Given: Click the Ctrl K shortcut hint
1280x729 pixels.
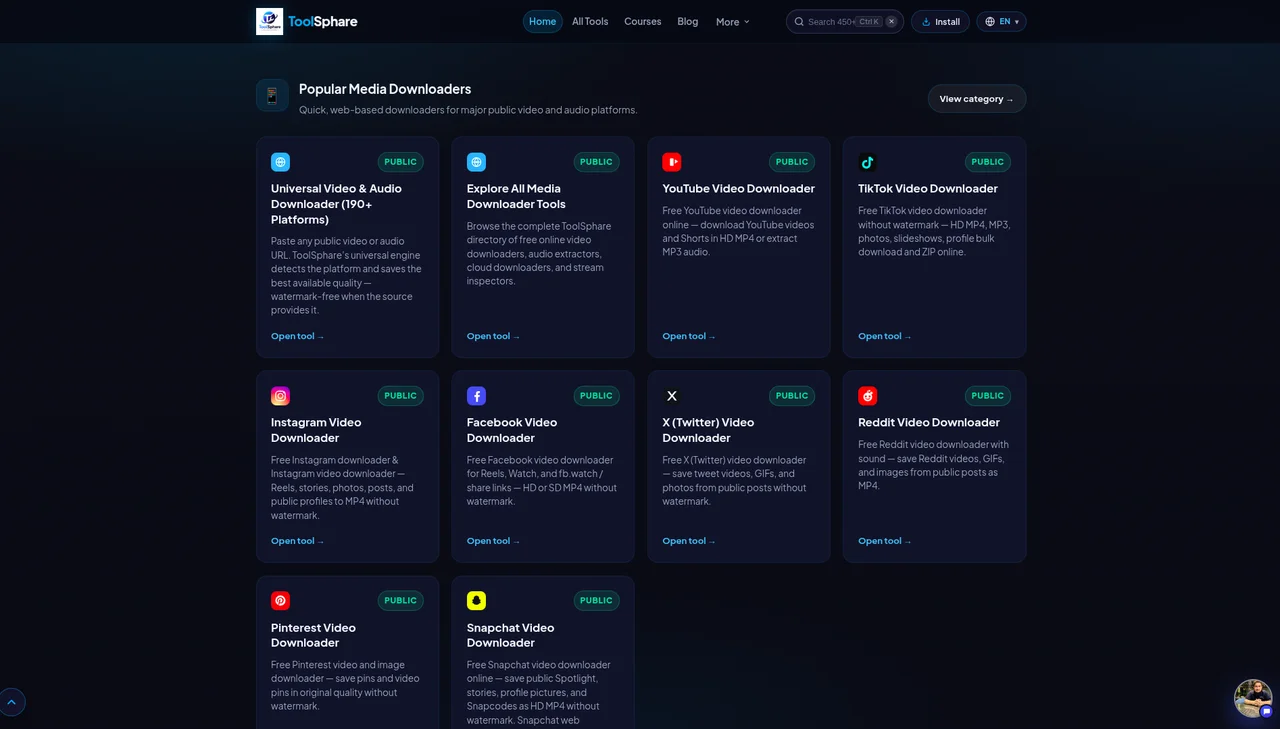Looking at the screenshot, I should point(869,21).
